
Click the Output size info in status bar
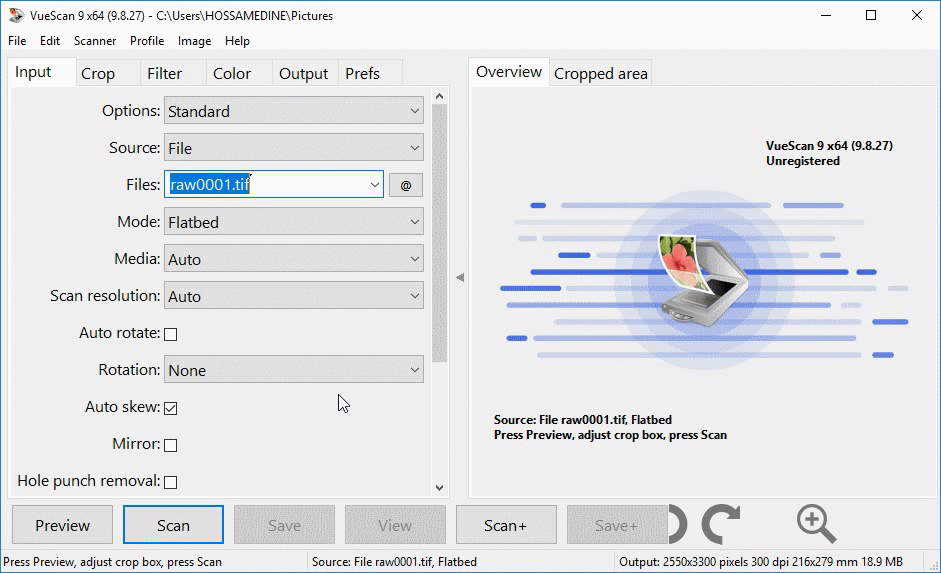pyautogui.click(x=761, y=562)
